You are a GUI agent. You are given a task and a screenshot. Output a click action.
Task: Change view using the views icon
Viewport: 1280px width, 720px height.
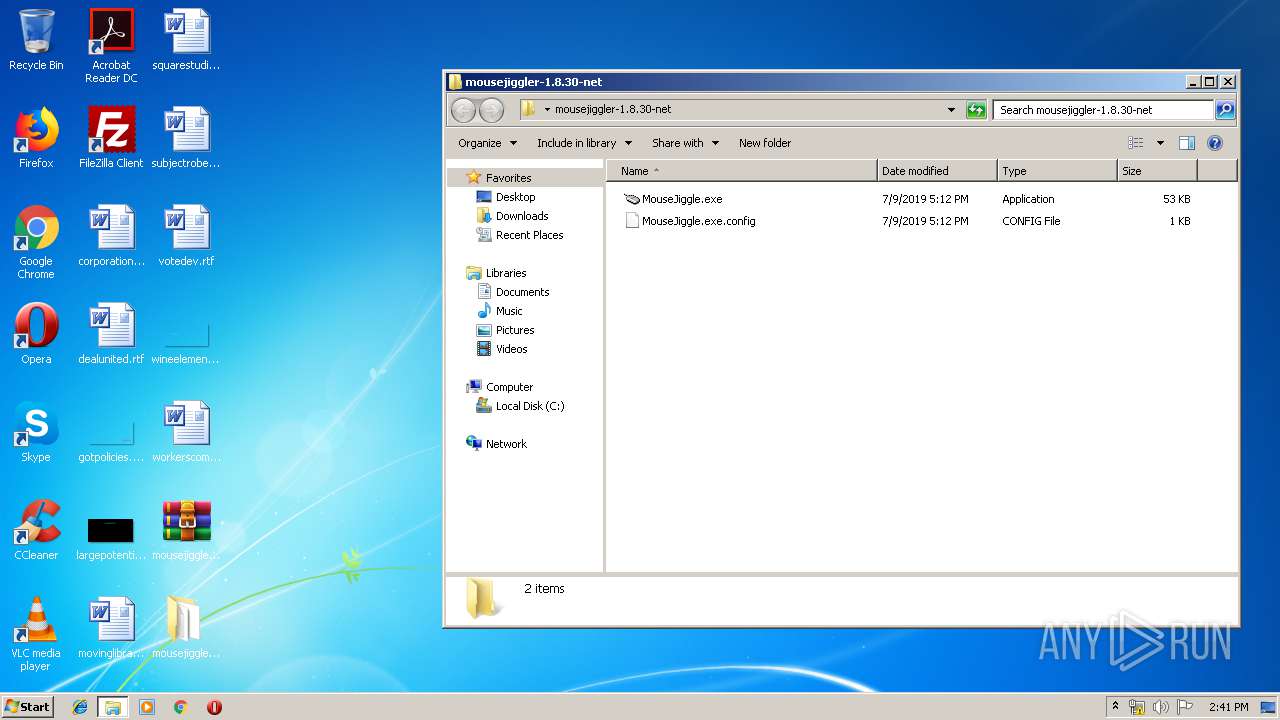(1136, 143)
